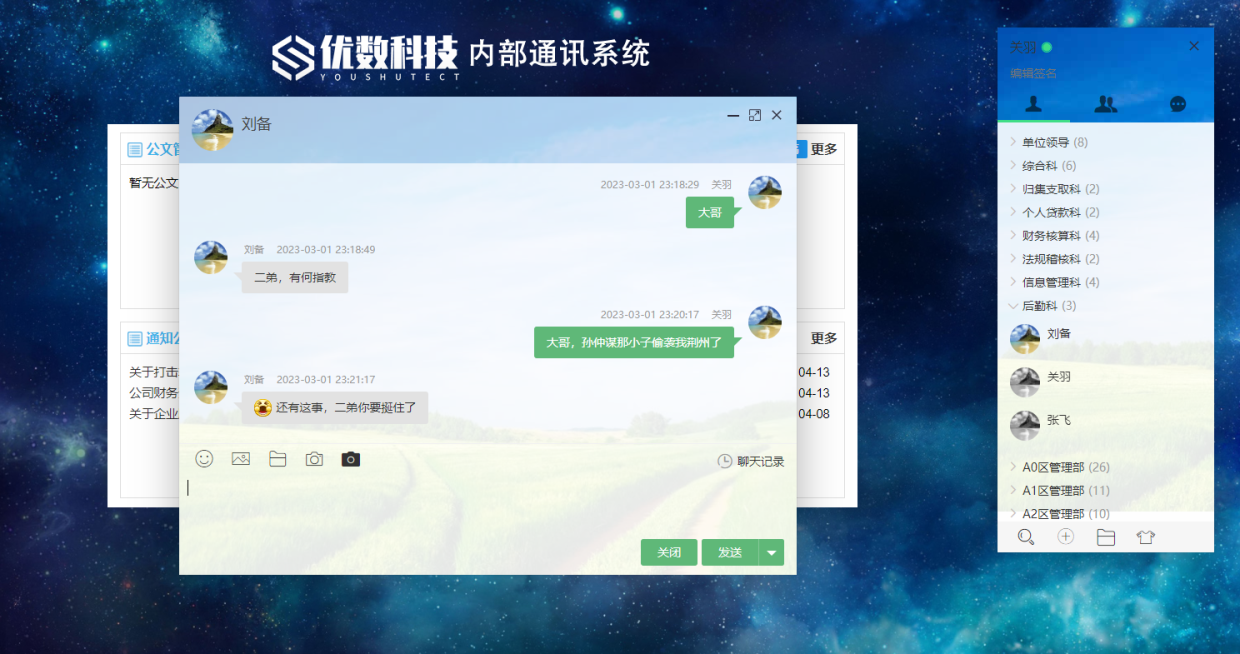Switch to the recent messages chat bubble tab

1178,104
